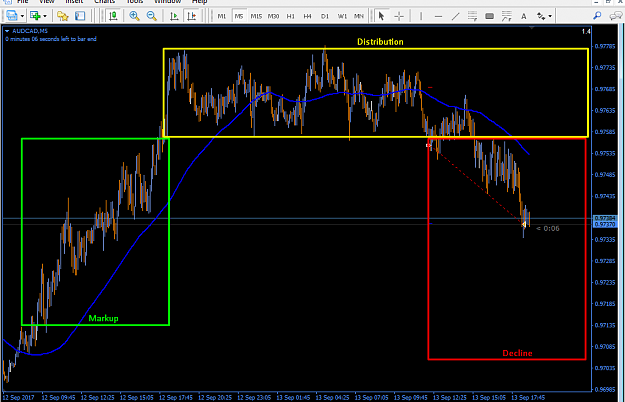Switch to H1 timeframe
The height and width of the screenshot is (402, 625).
click(x=291, y=16)
